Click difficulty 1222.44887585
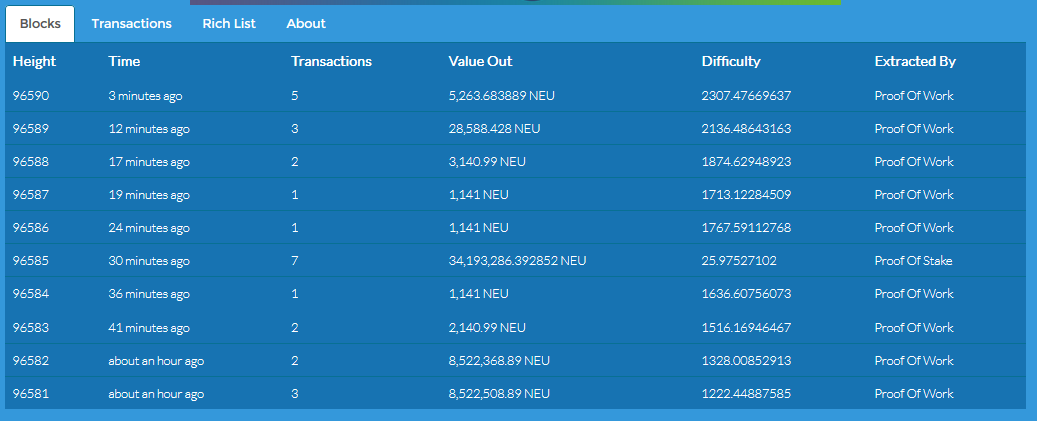Viewport: 1037px width, 421px height. pyautogui.click(x=746, y=394)
